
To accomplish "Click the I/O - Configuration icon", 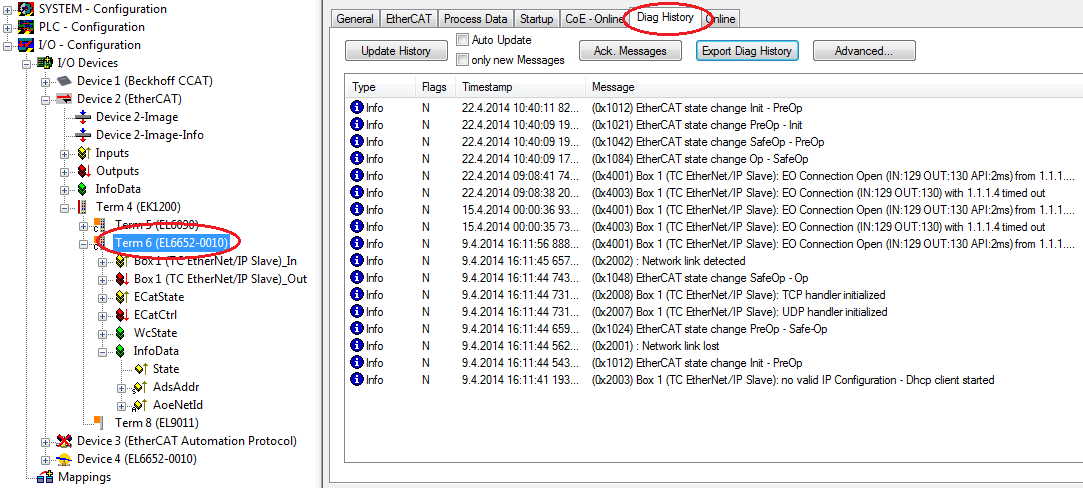I will pyautogui.click(x=26, y=46).
